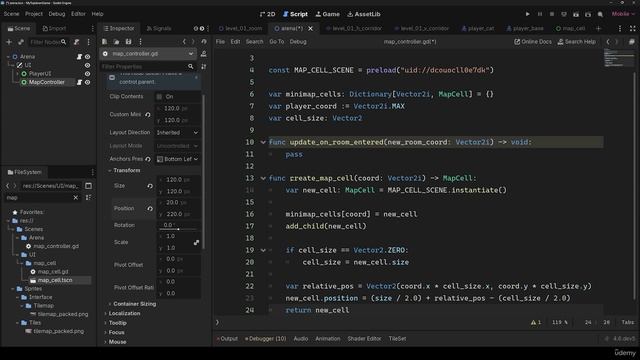Toggle distraction-free mode icon
Screen dimensions: 640x360
click(632, 29)
